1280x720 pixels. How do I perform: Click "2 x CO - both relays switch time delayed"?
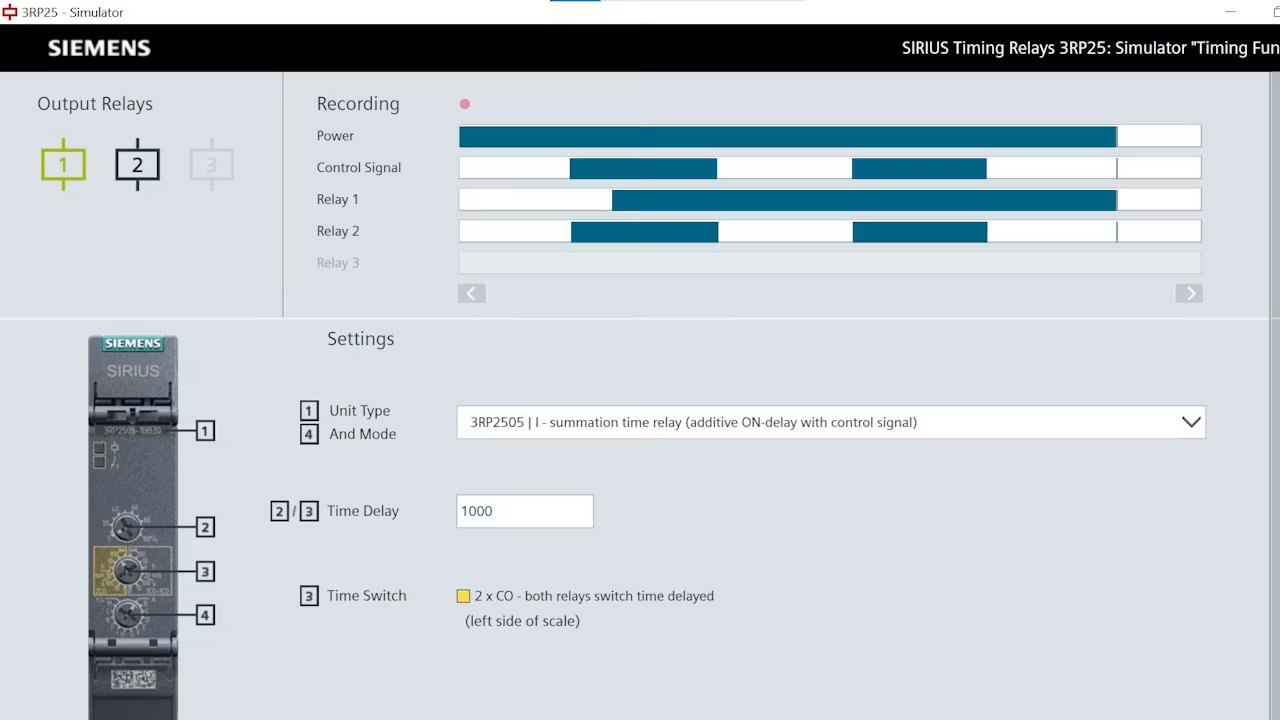pos(594,596)
